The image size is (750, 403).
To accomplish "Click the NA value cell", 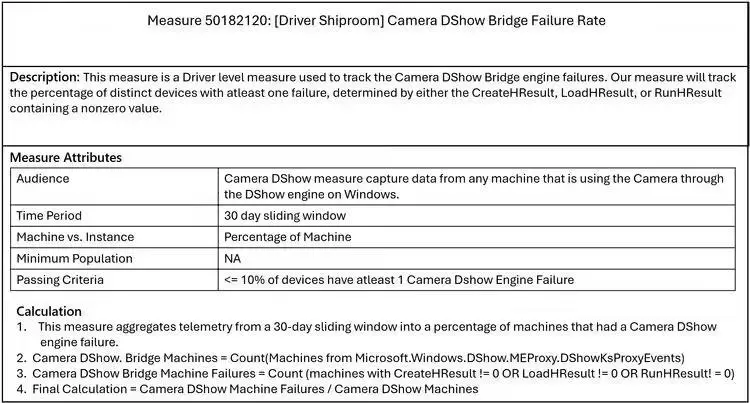I will point(233,258).
